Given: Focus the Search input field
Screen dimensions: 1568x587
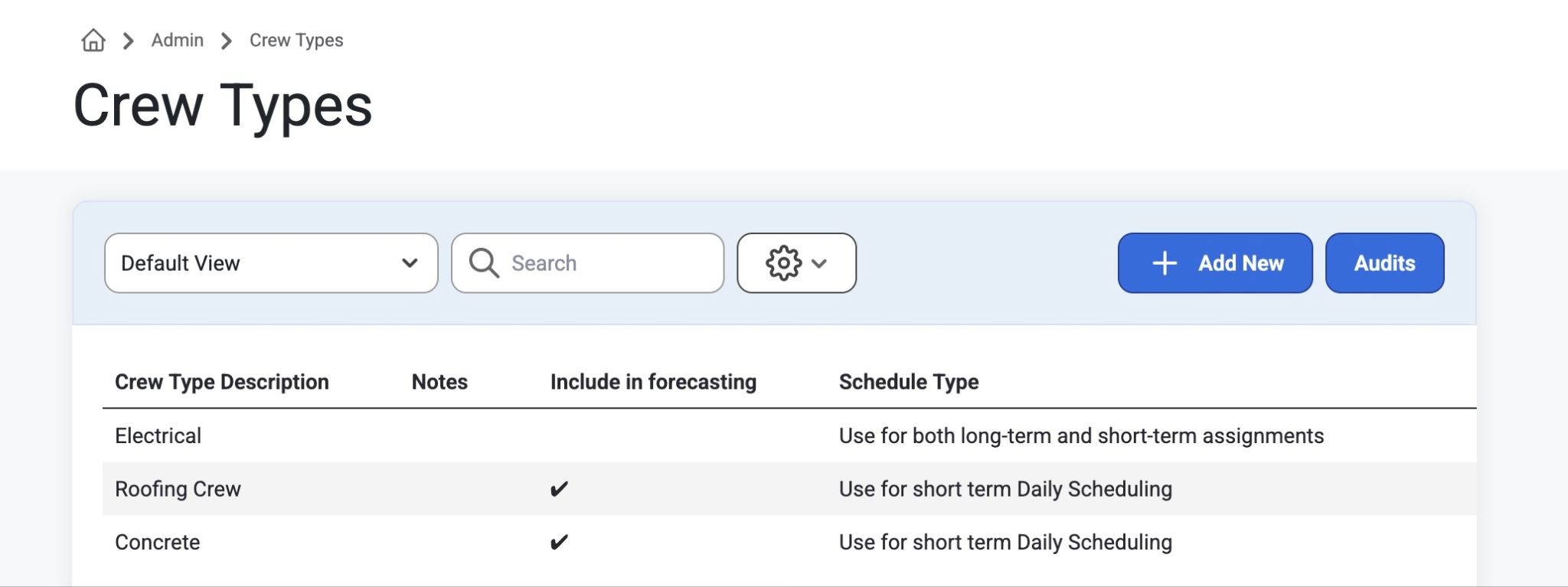Looking at the screenshot, I should point(587,263).
